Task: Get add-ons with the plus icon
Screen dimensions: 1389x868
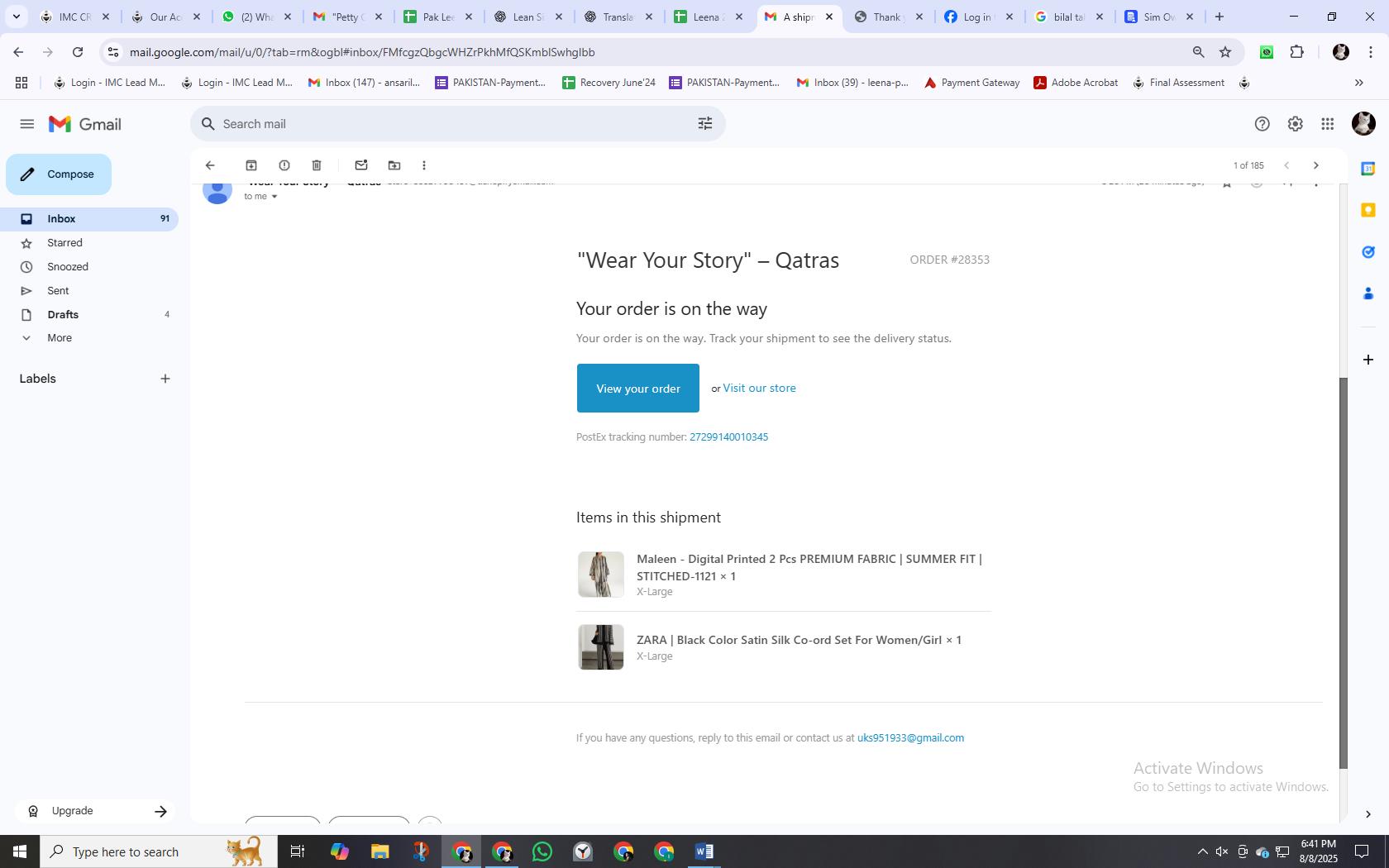Action: tap(1368, 360)
